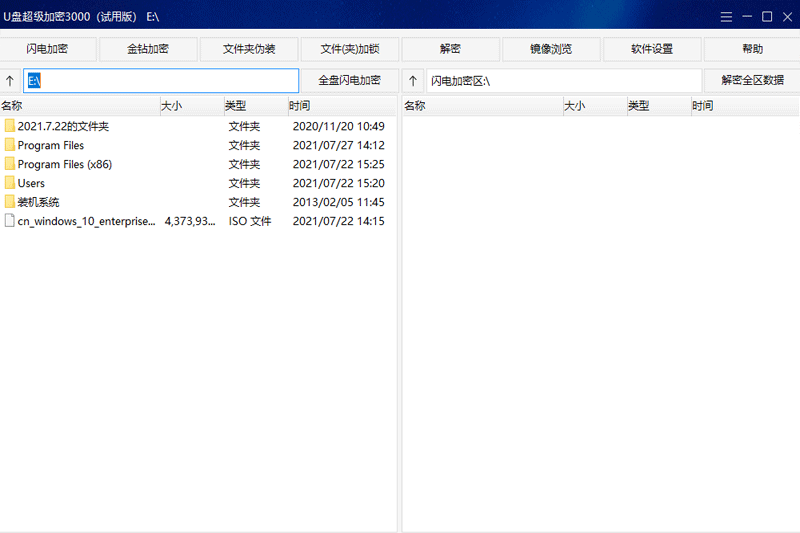
Task: Select the Users folder icon
Action: click(10, 183)
